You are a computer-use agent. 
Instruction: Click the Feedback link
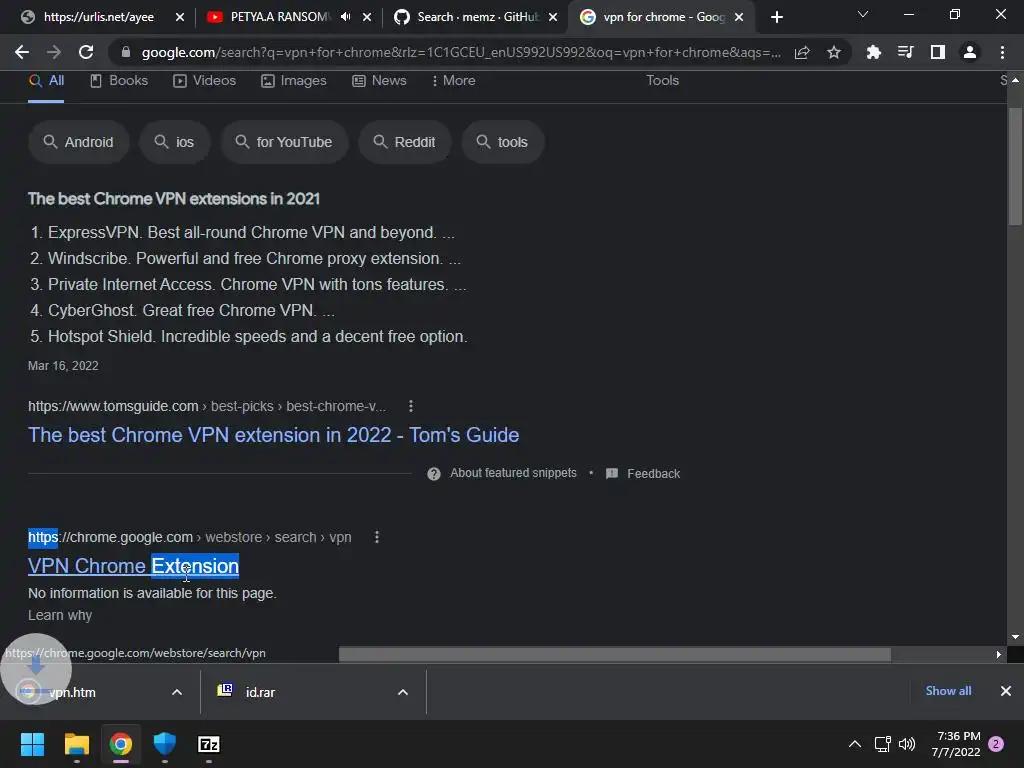[654, 473]
